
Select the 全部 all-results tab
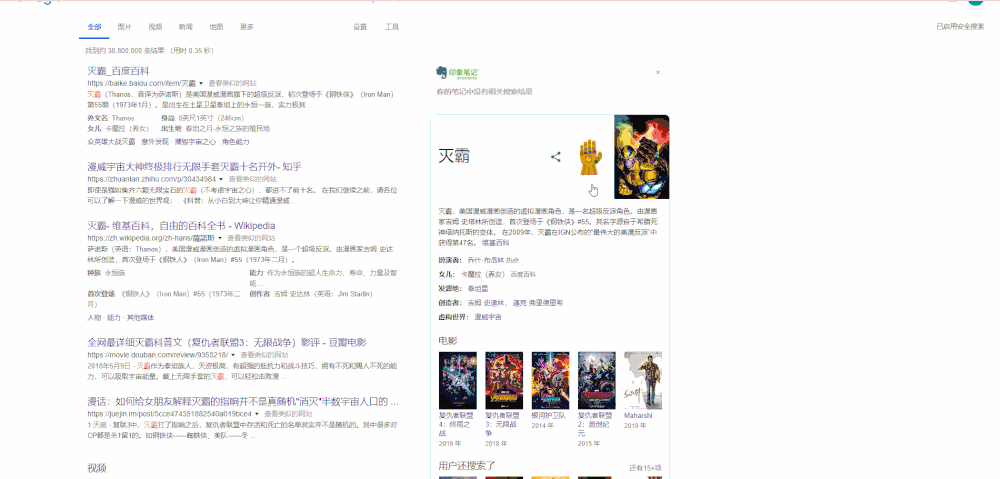click(94, 27)
